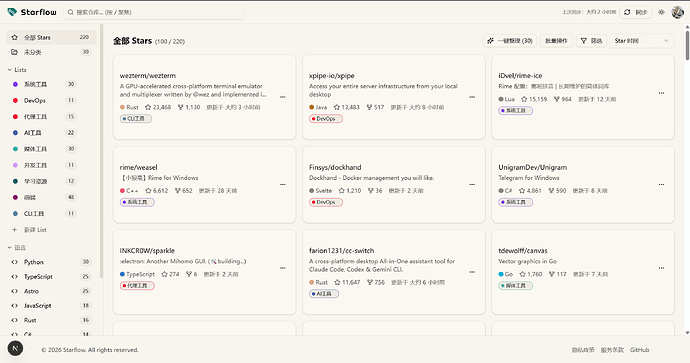The image size is (690, 363).
Task: Open the more menu on tdewolff/canvas card
Action: point(661,268)
